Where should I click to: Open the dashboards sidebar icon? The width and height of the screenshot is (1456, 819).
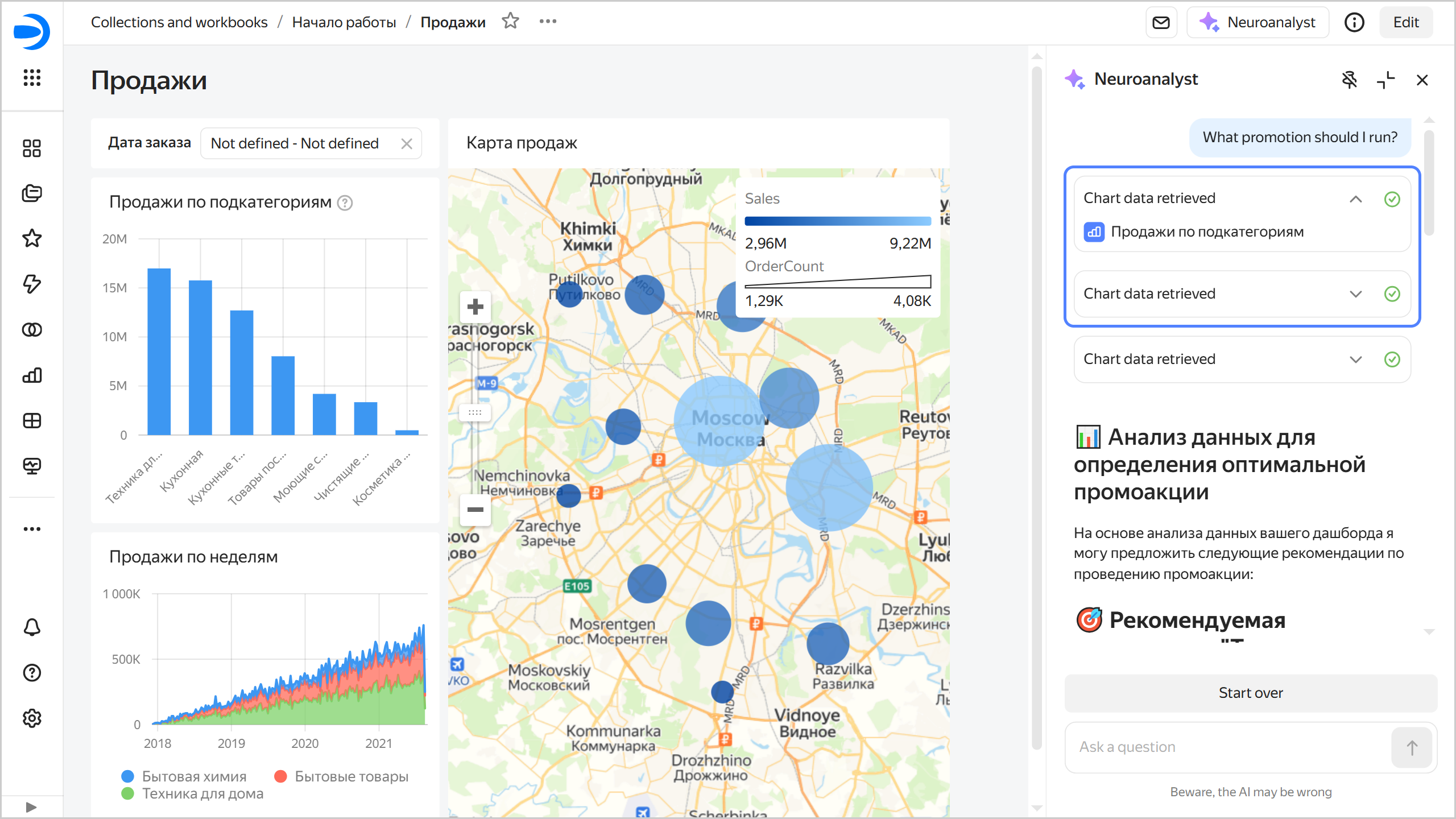click(32, 148)
